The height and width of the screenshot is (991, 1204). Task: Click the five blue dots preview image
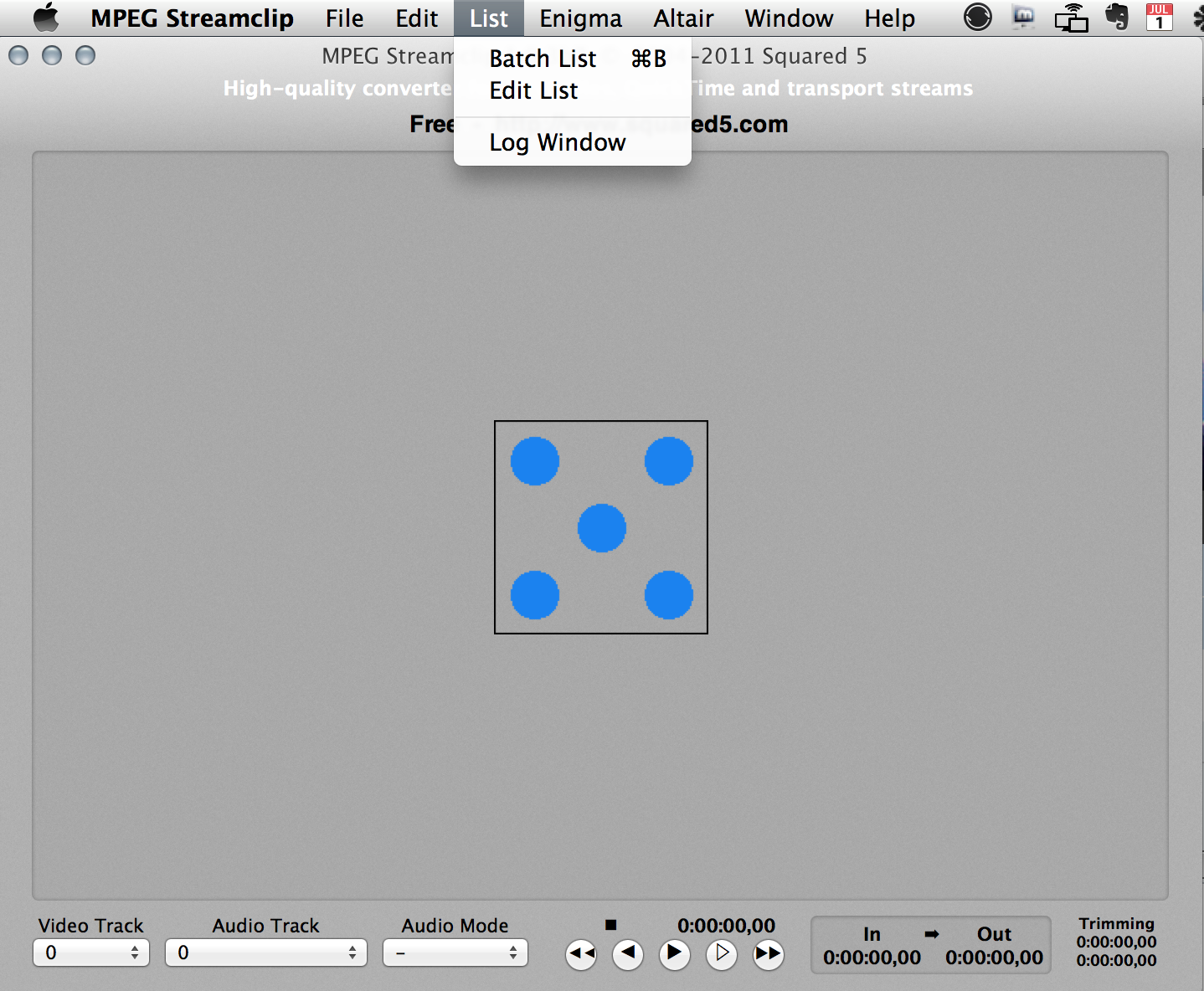601,527
